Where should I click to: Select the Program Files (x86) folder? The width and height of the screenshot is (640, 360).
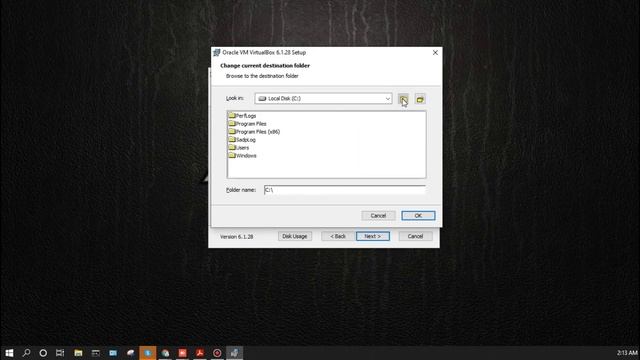(x=254, y=132)
